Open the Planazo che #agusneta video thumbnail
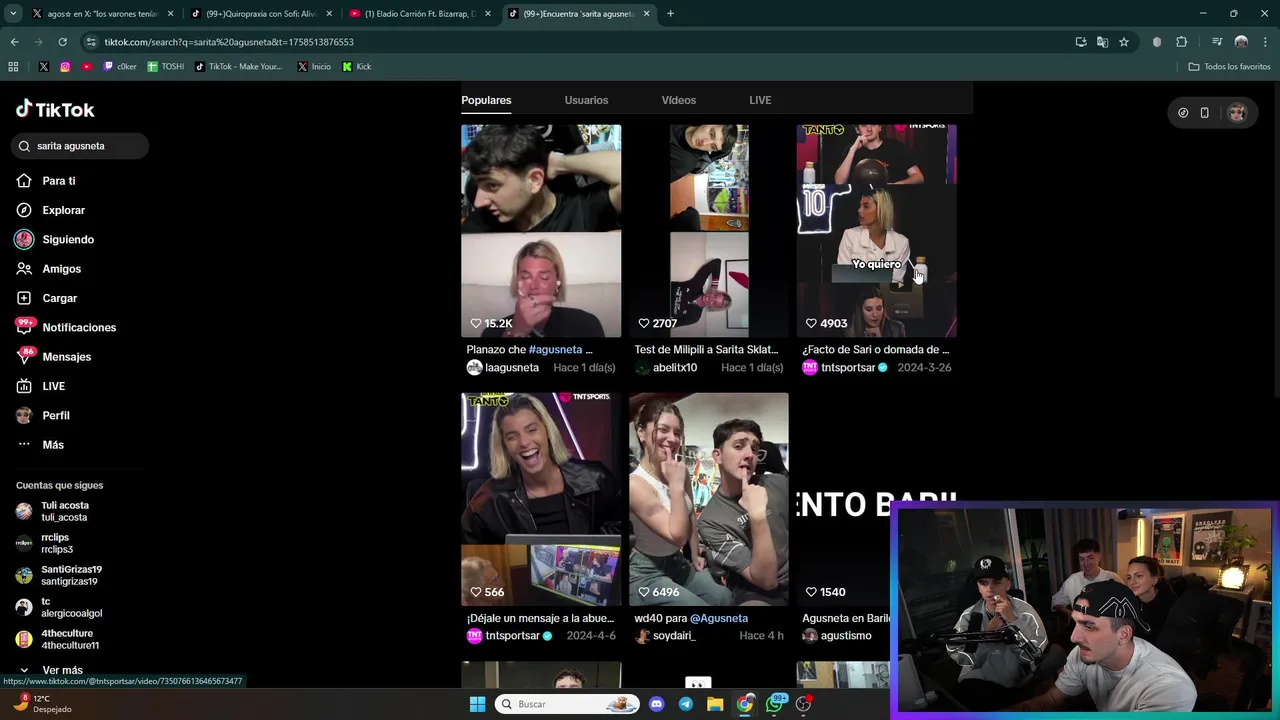1280x720 pixels. (541, 231)
